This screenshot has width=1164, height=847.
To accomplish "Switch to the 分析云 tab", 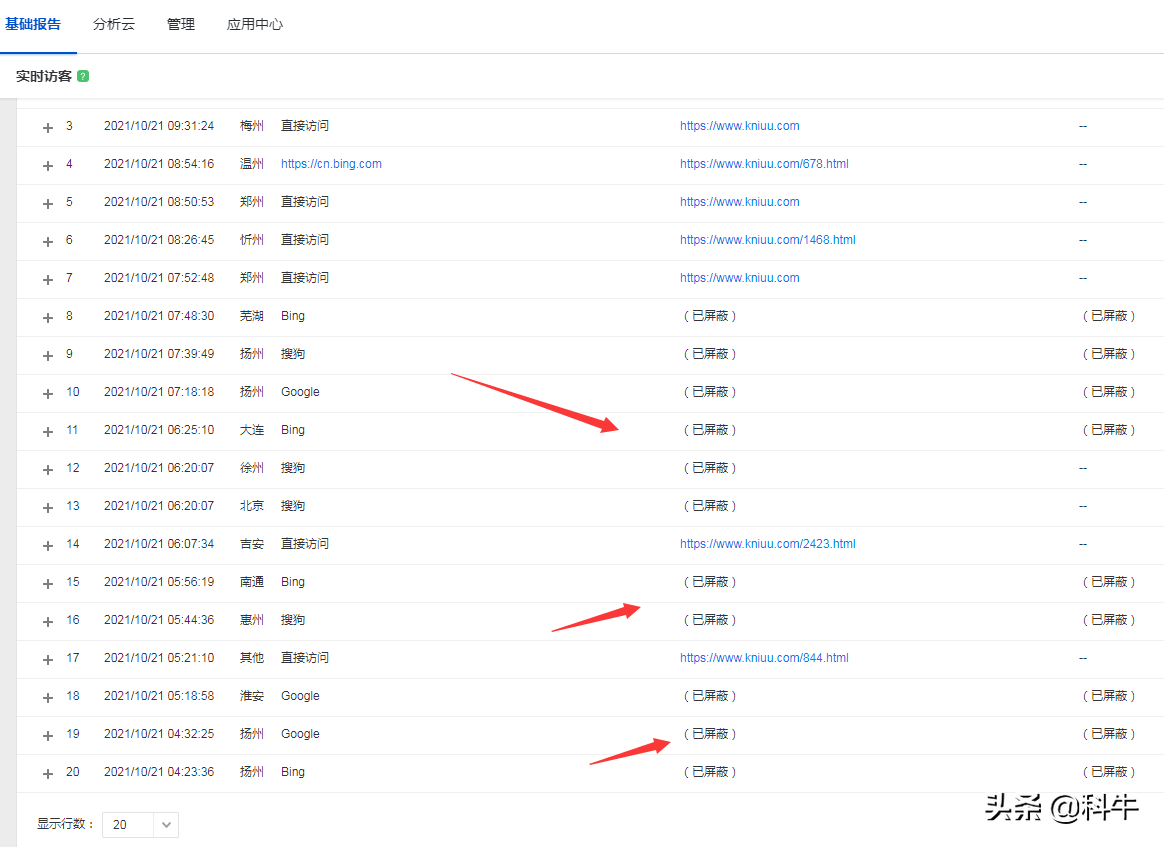I will 114,24.
